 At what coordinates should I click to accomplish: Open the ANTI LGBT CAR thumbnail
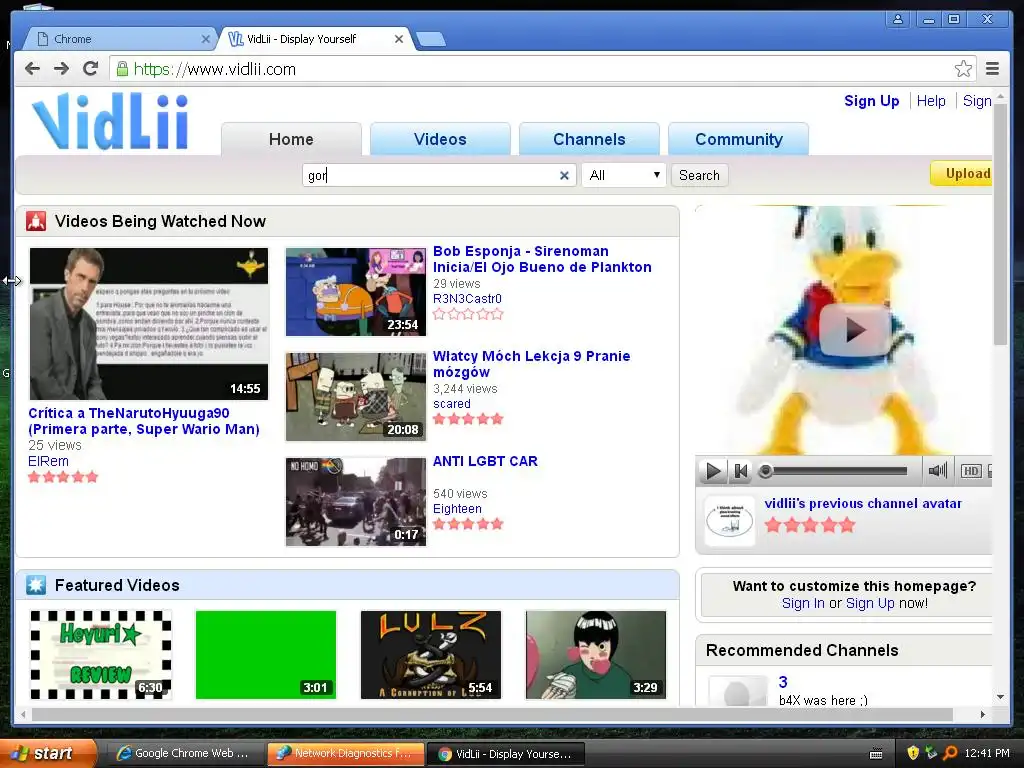[356, 502]
